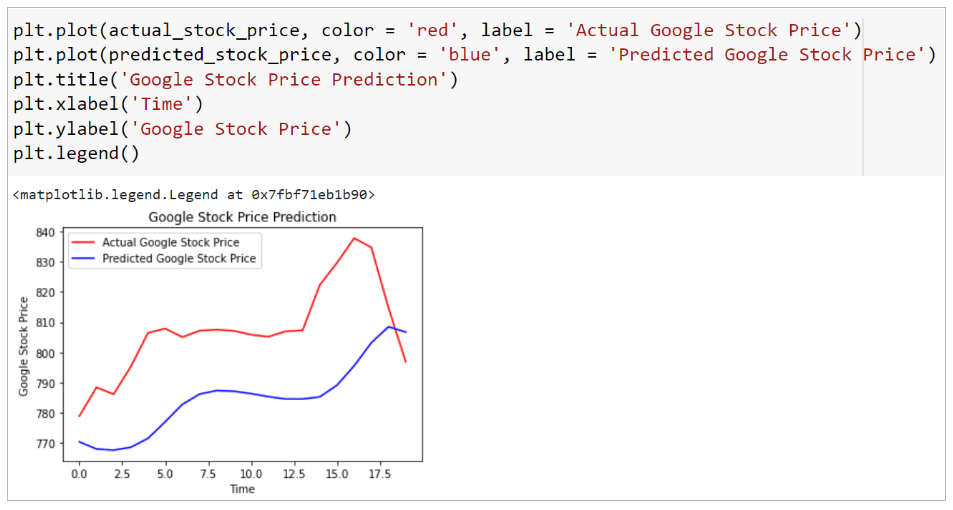Click the blue line's peak near 808
953x510 pixels.
389,327
